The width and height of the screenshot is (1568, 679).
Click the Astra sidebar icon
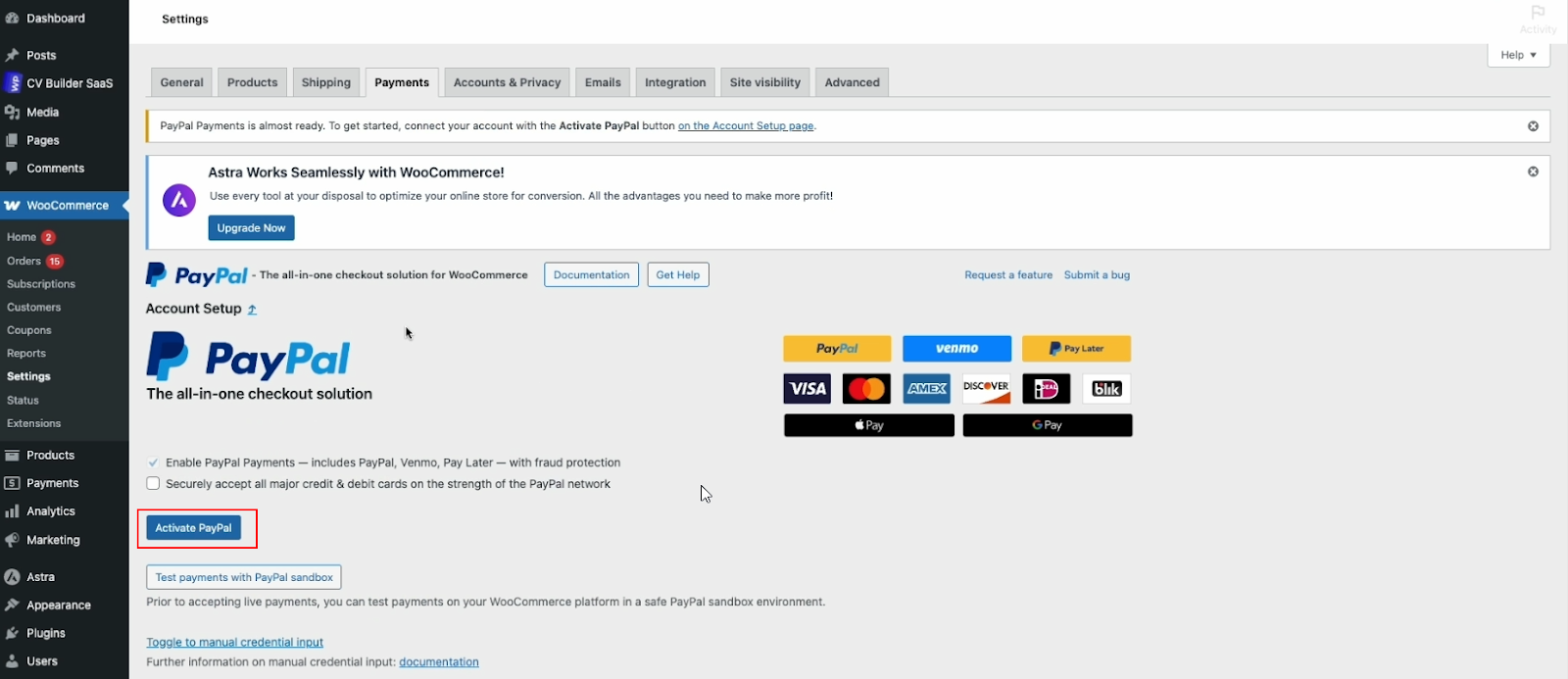pyautogui.click(x=12, y=577)
